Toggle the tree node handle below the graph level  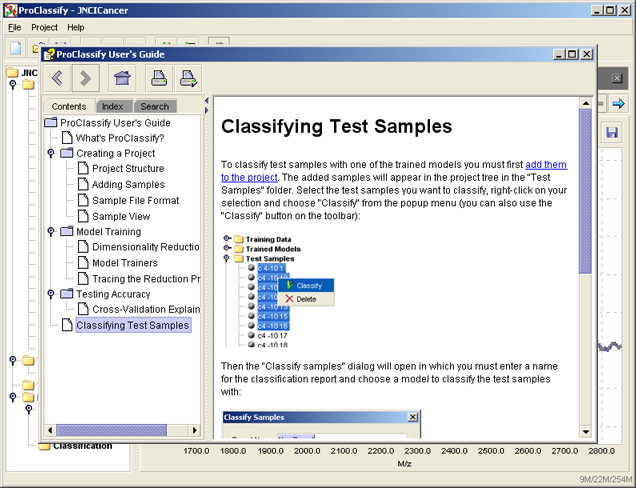(x=13, y=360)
